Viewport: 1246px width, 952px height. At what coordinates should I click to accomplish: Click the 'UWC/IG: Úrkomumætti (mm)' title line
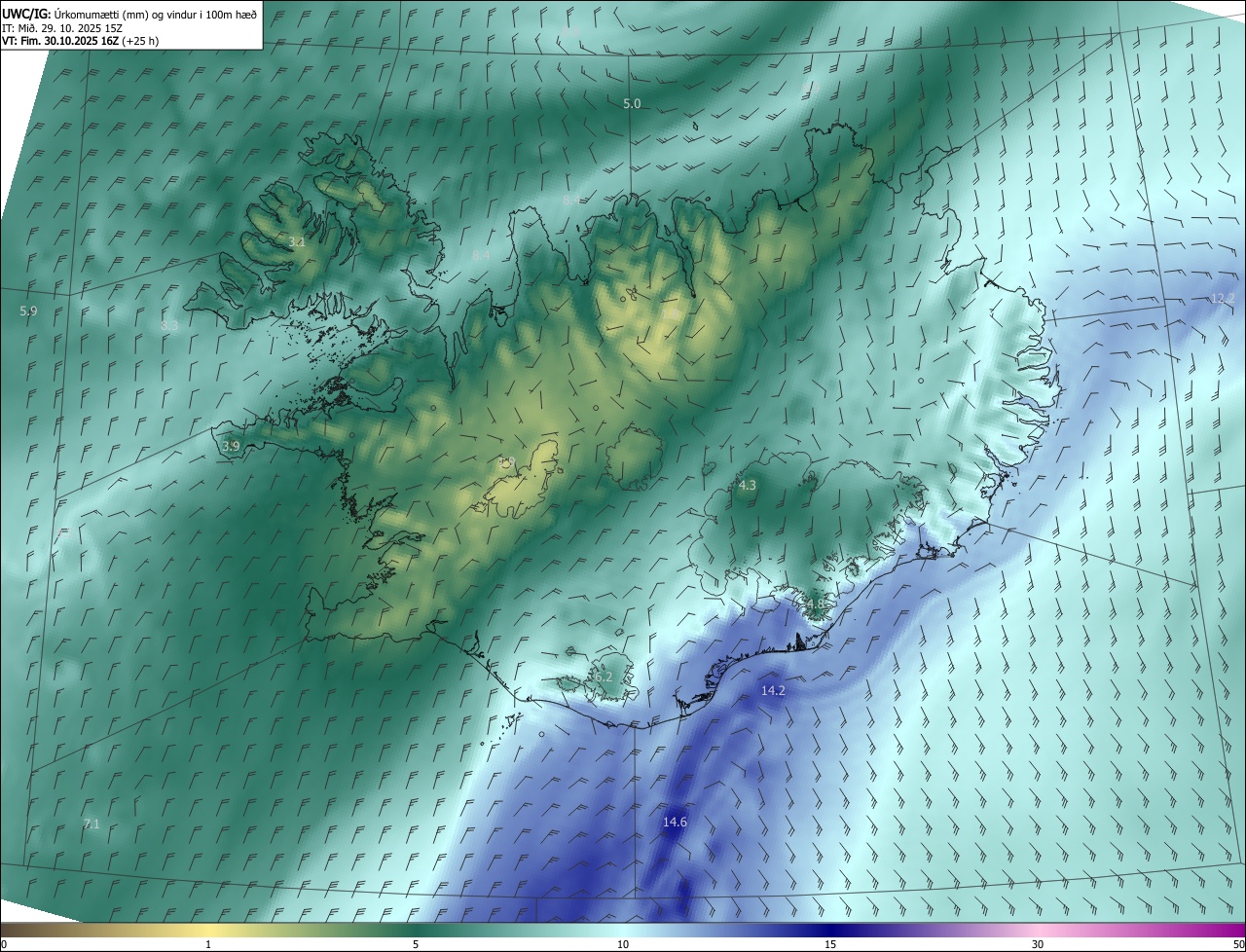(129, 14)
